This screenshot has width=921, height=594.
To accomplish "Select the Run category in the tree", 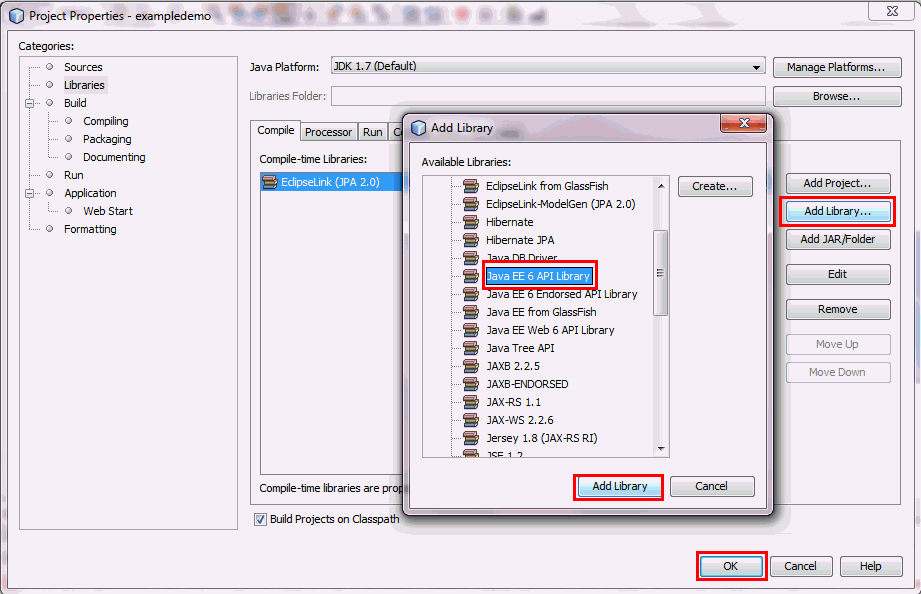I will (73, 175).
